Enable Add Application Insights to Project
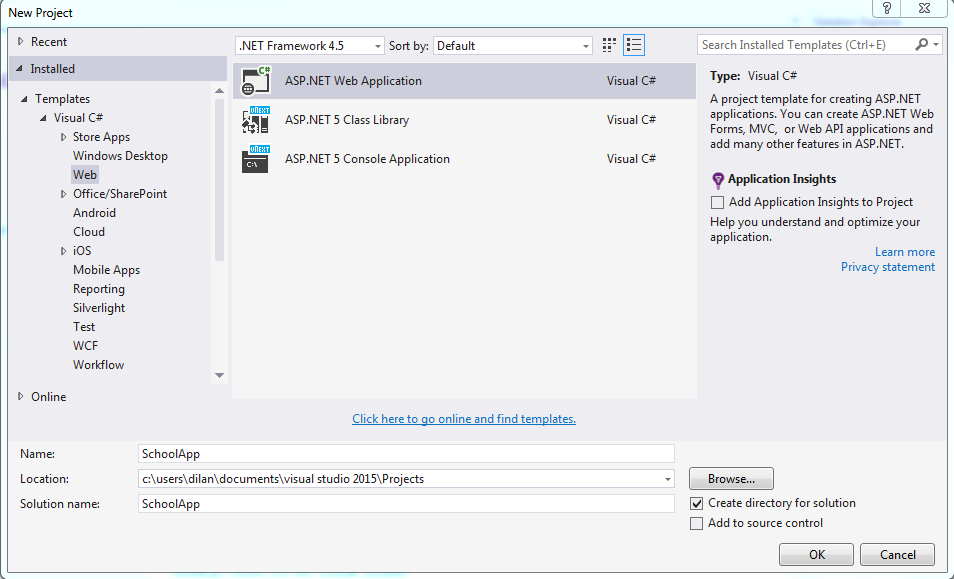 pyautogui.click(x=718, y=202)
